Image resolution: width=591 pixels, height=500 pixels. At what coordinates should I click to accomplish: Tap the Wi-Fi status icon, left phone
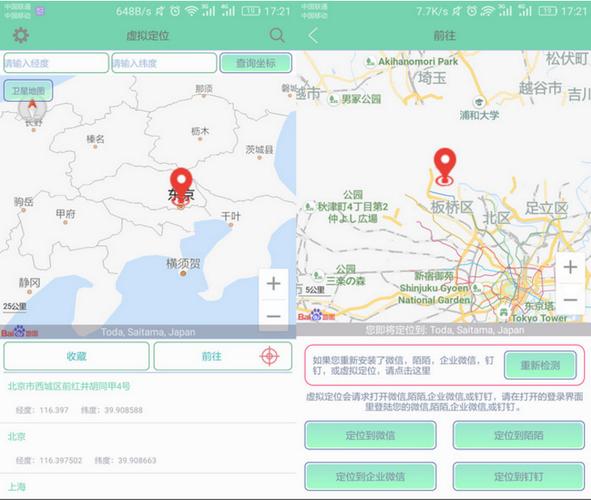tap(192, 11)
